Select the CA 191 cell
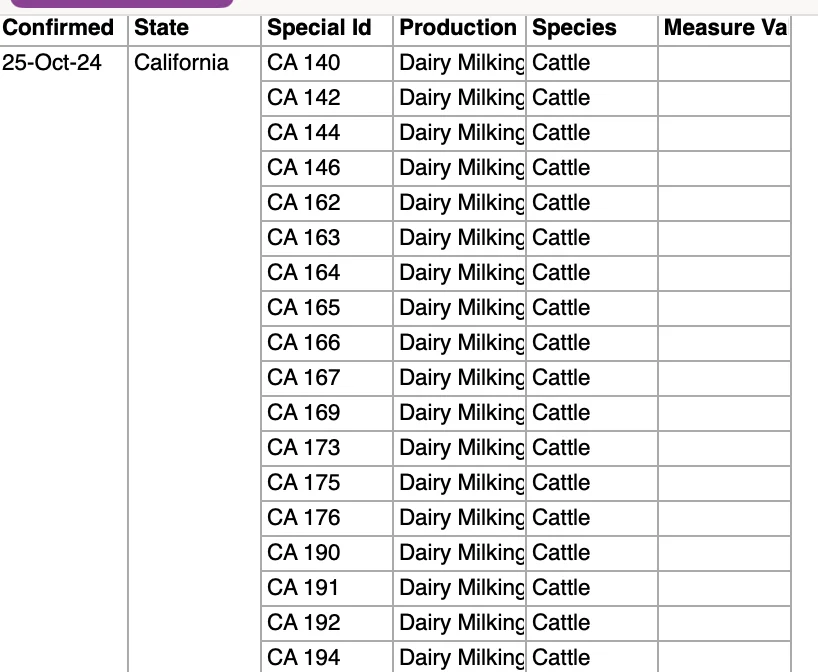The height and width of the screenshot is (672, 818). pos(327,587)
